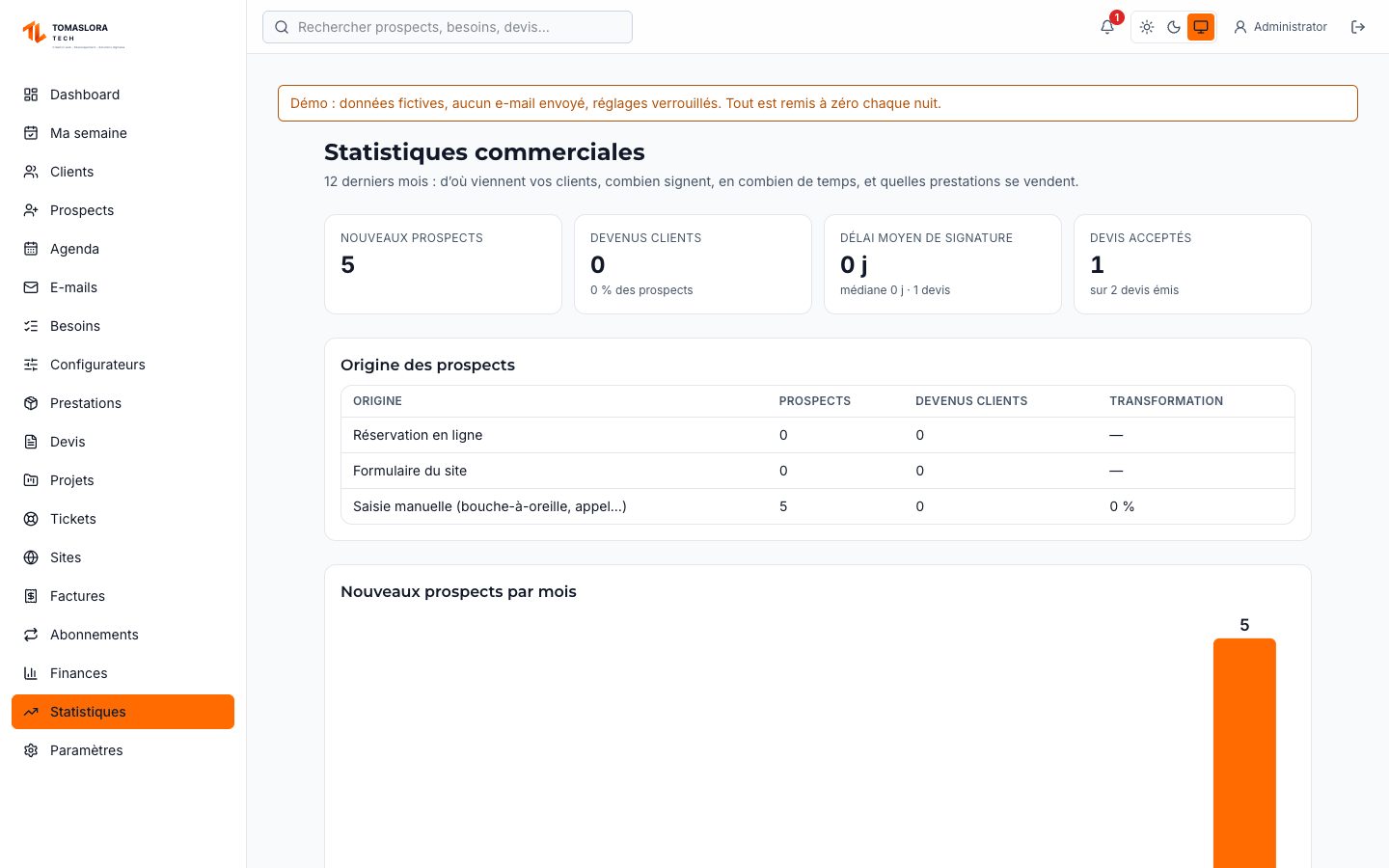Open the Administrator user profile
Image resolution: width=1389 pixels, height=868 pixels.
point(1281,27)
